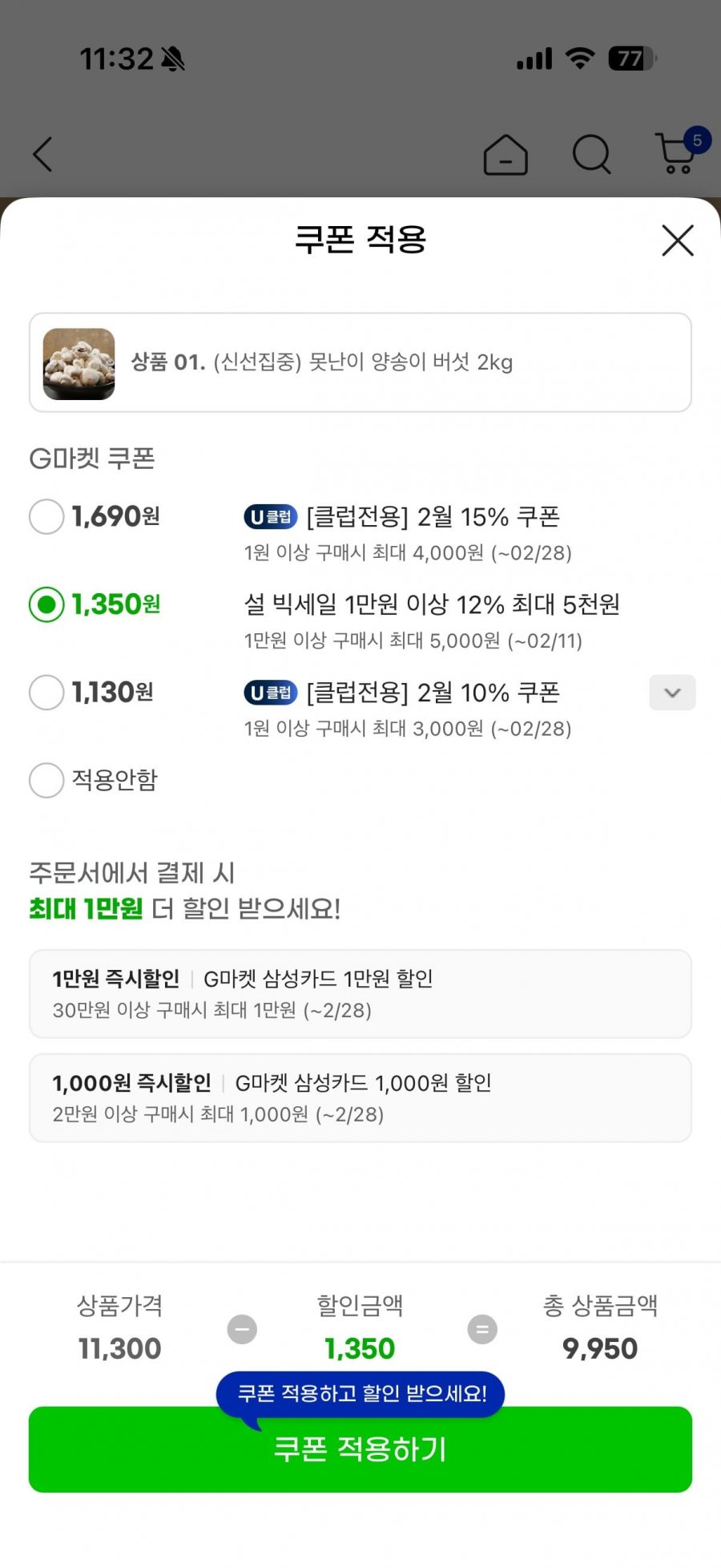Viewport: 721px width, 1568px height.
Task: Go to the home icon
Action: click(506, 154)
